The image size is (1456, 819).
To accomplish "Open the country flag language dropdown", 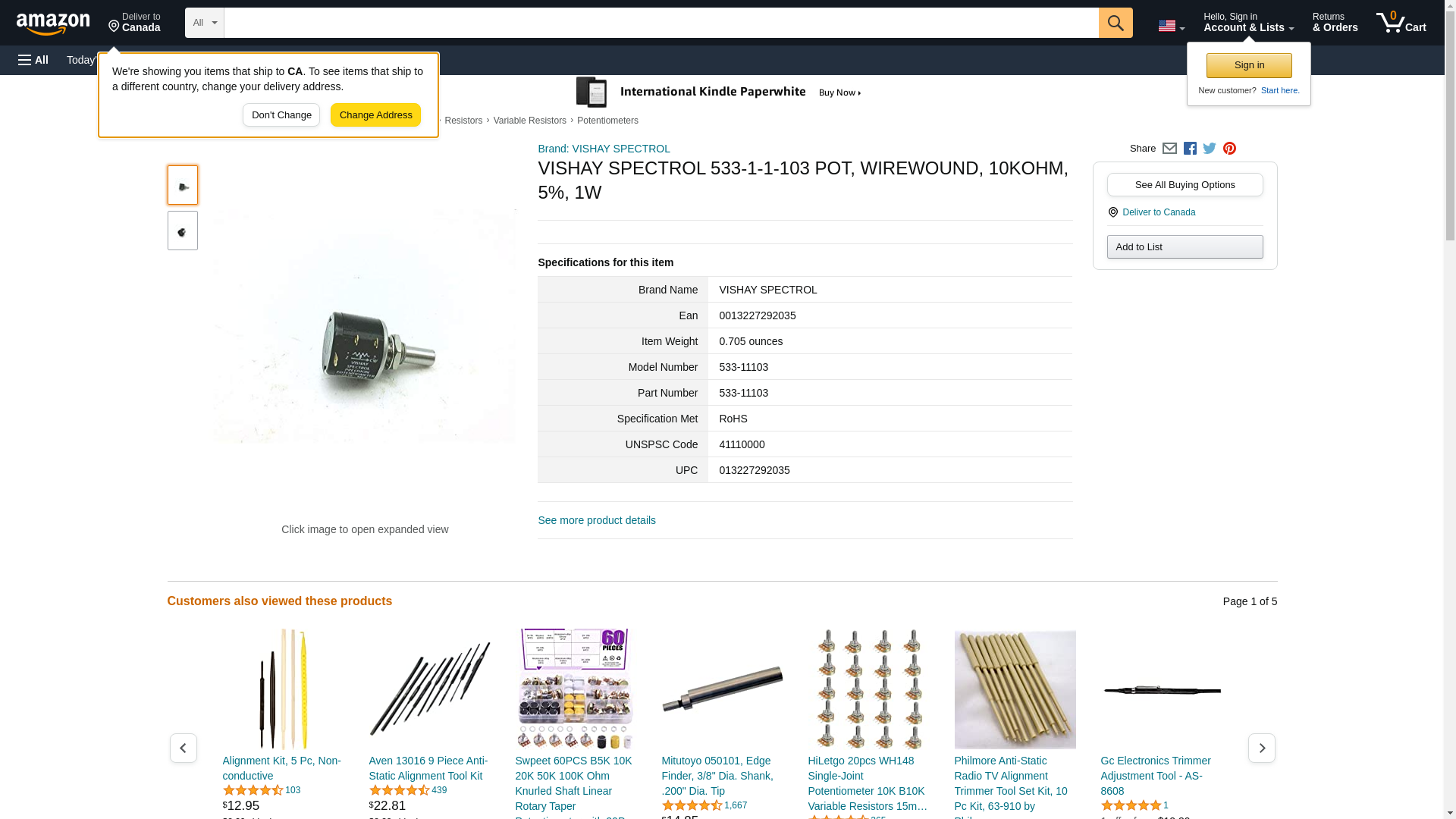I will coord(1171,26).
